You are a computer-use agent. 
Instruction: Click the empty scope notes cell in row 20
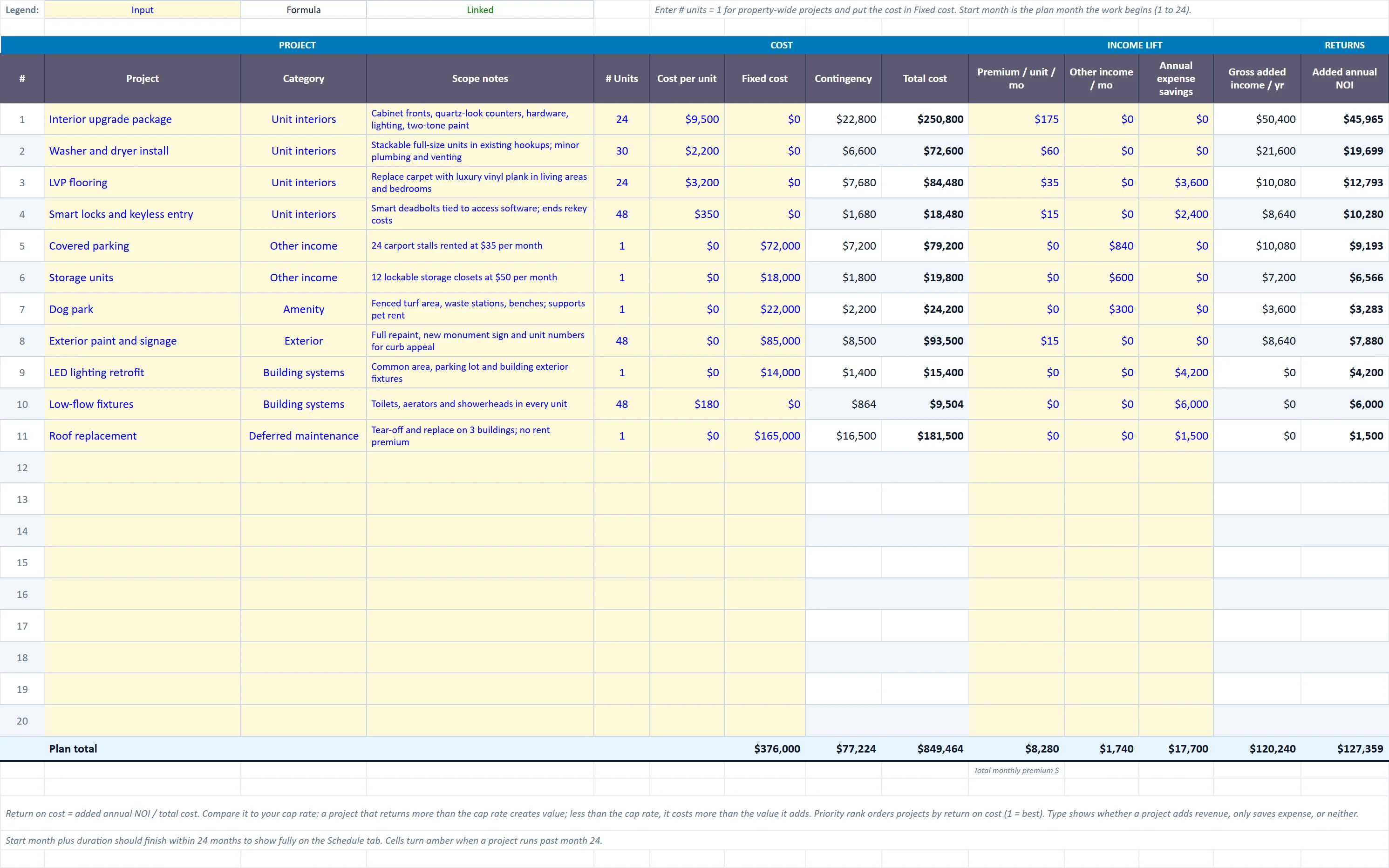coord(479,720)
